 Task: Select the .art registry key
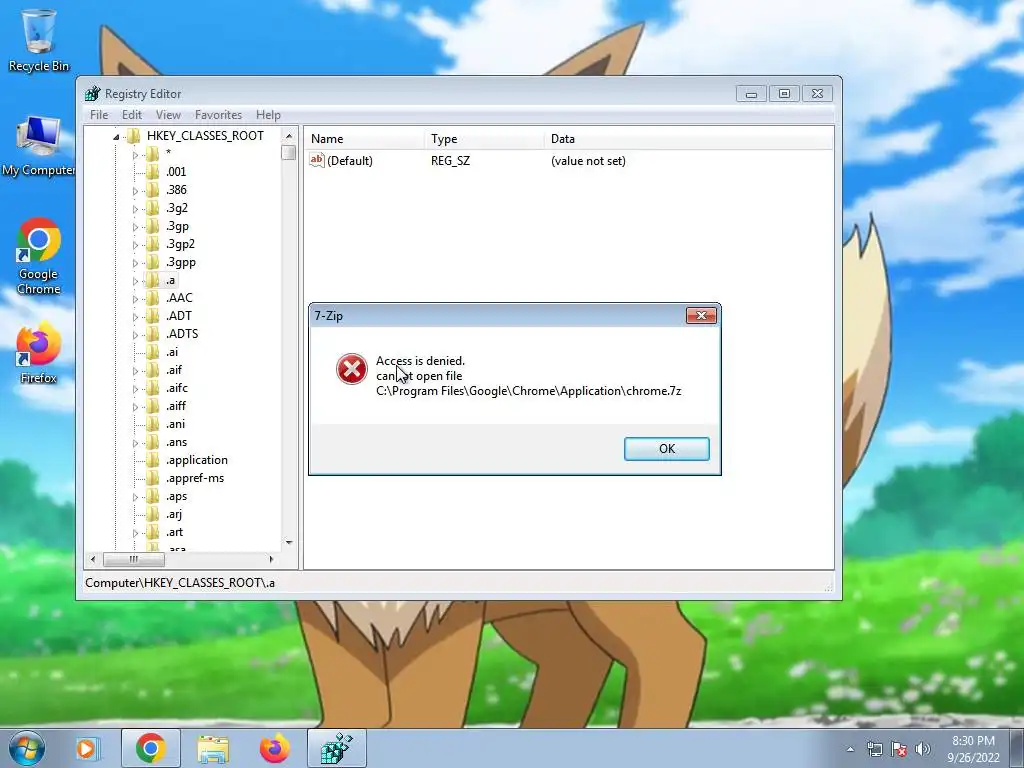174,532
